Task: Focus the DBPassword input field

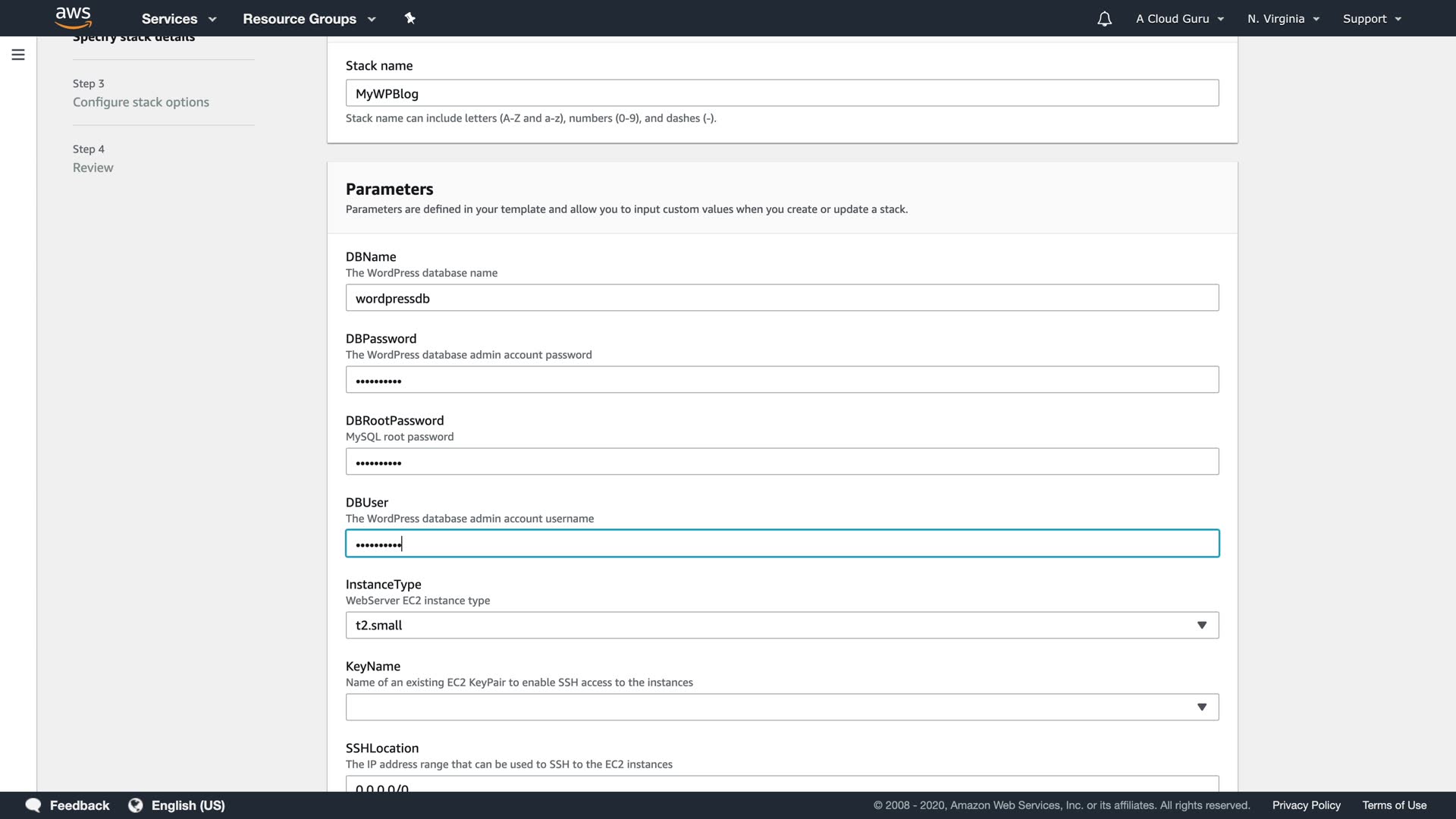Action: point(782,380)
